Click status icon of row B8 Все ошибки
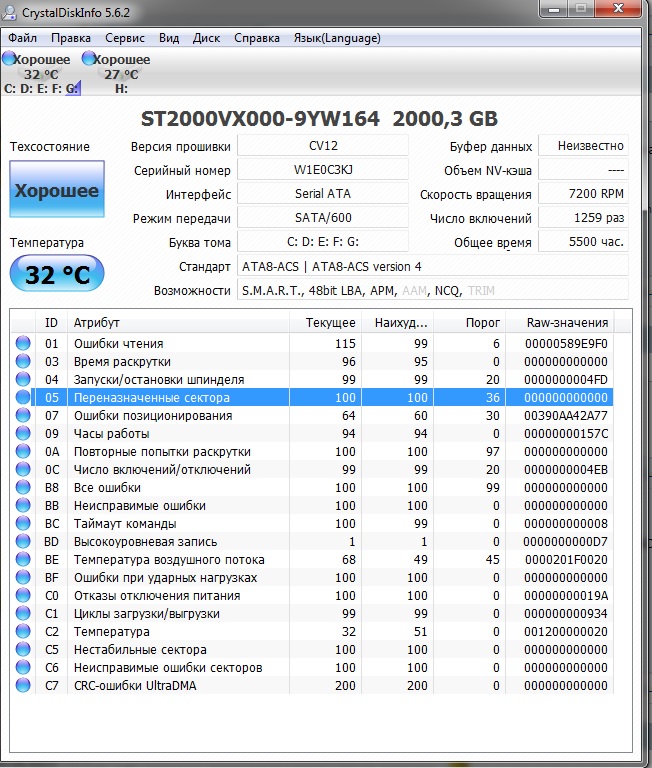 (23, 487)
